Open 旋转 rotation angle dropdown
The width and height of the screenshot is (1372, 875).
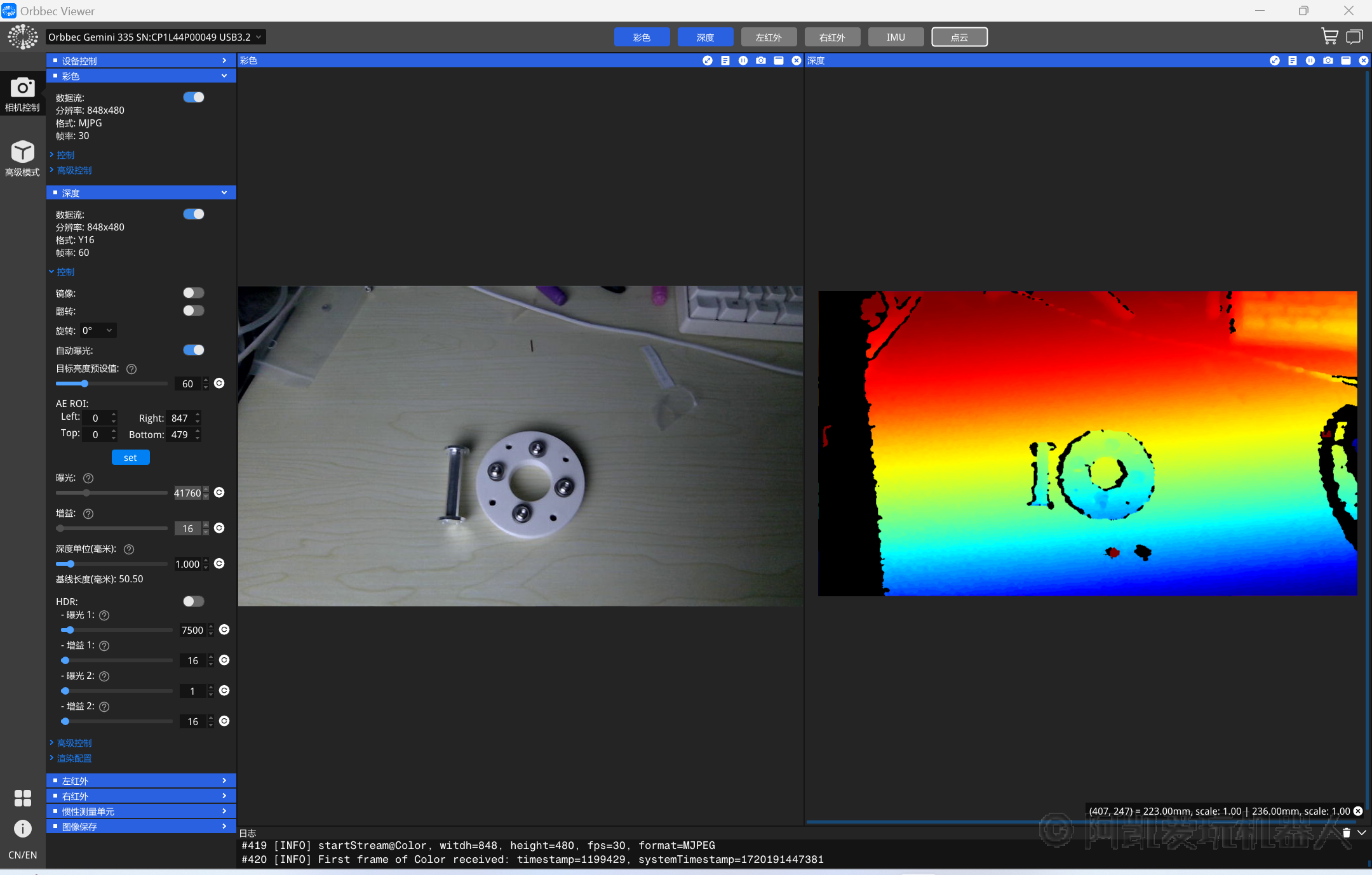point(98,330)
